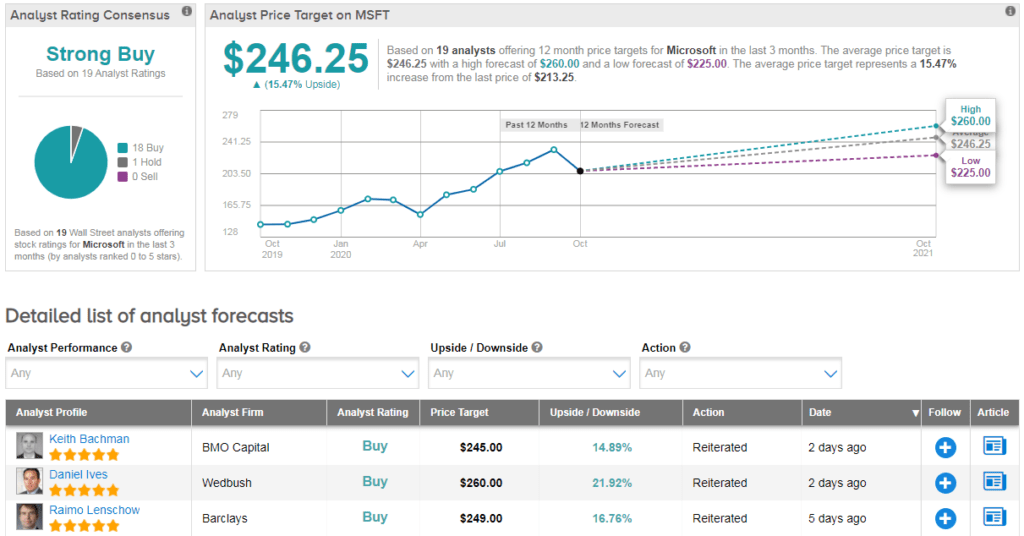Open article icon for Barclays row

(994, 517)
